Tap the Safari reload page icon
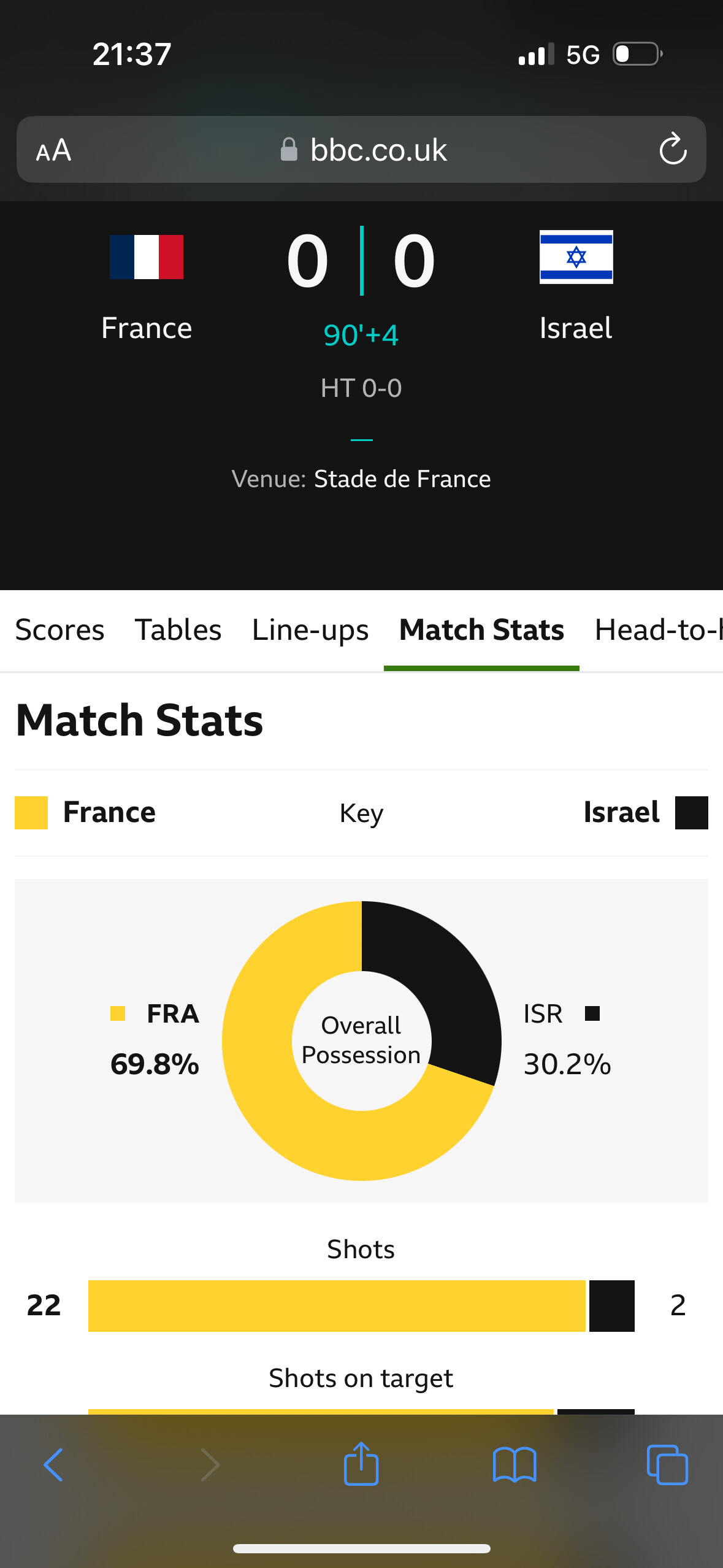723x1568 pixels. click(673, 149)
